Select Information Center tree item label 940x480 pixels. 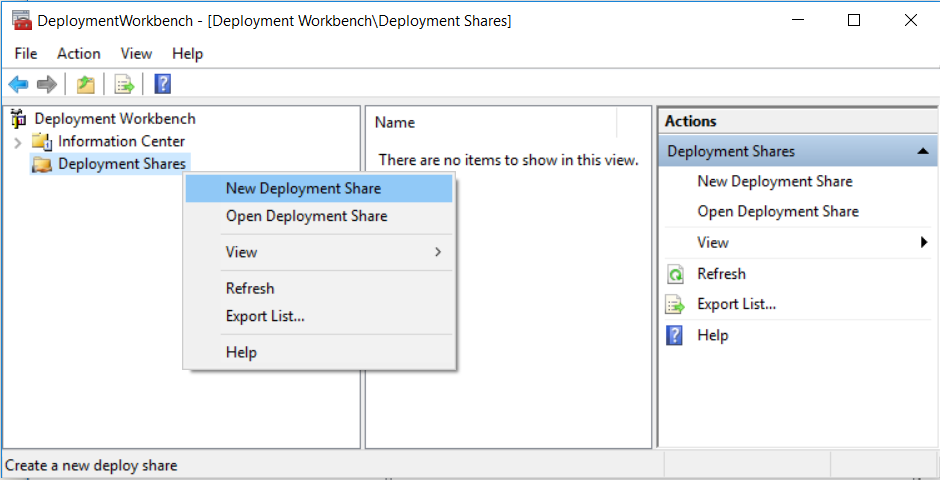[121, 141]
